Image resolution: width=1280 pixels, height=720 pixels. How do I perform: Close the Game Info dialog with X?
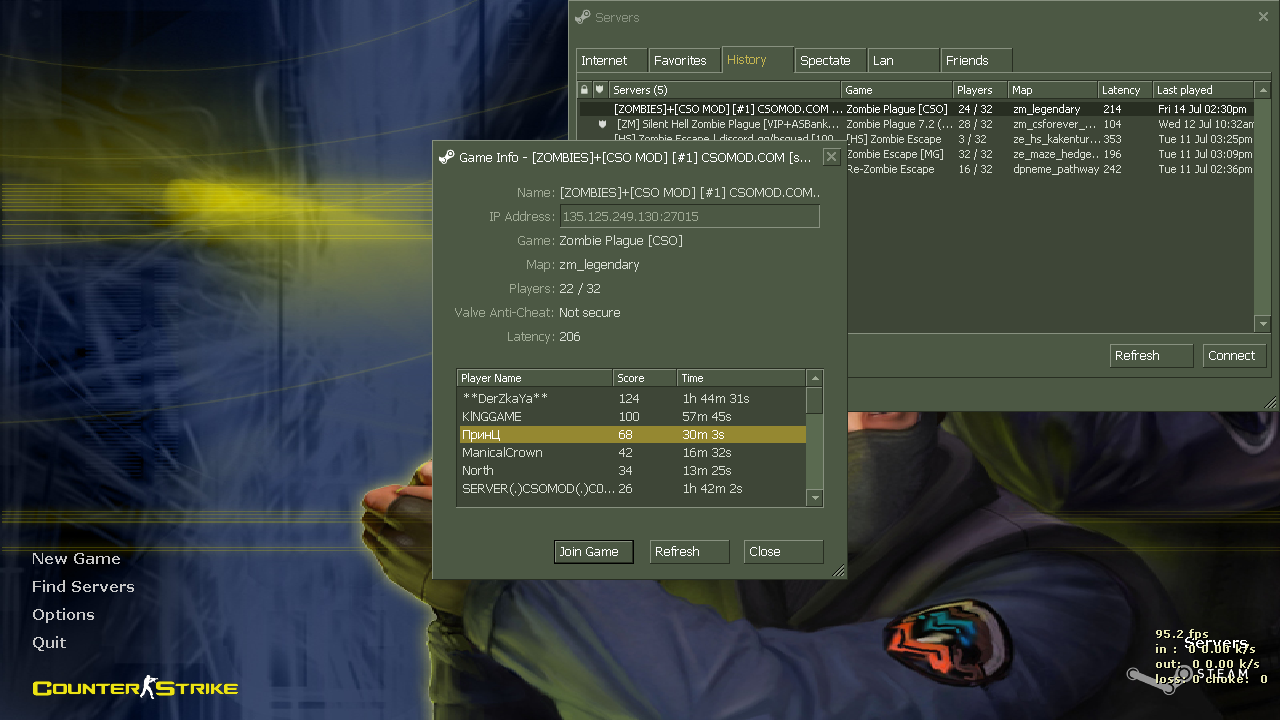831,157
